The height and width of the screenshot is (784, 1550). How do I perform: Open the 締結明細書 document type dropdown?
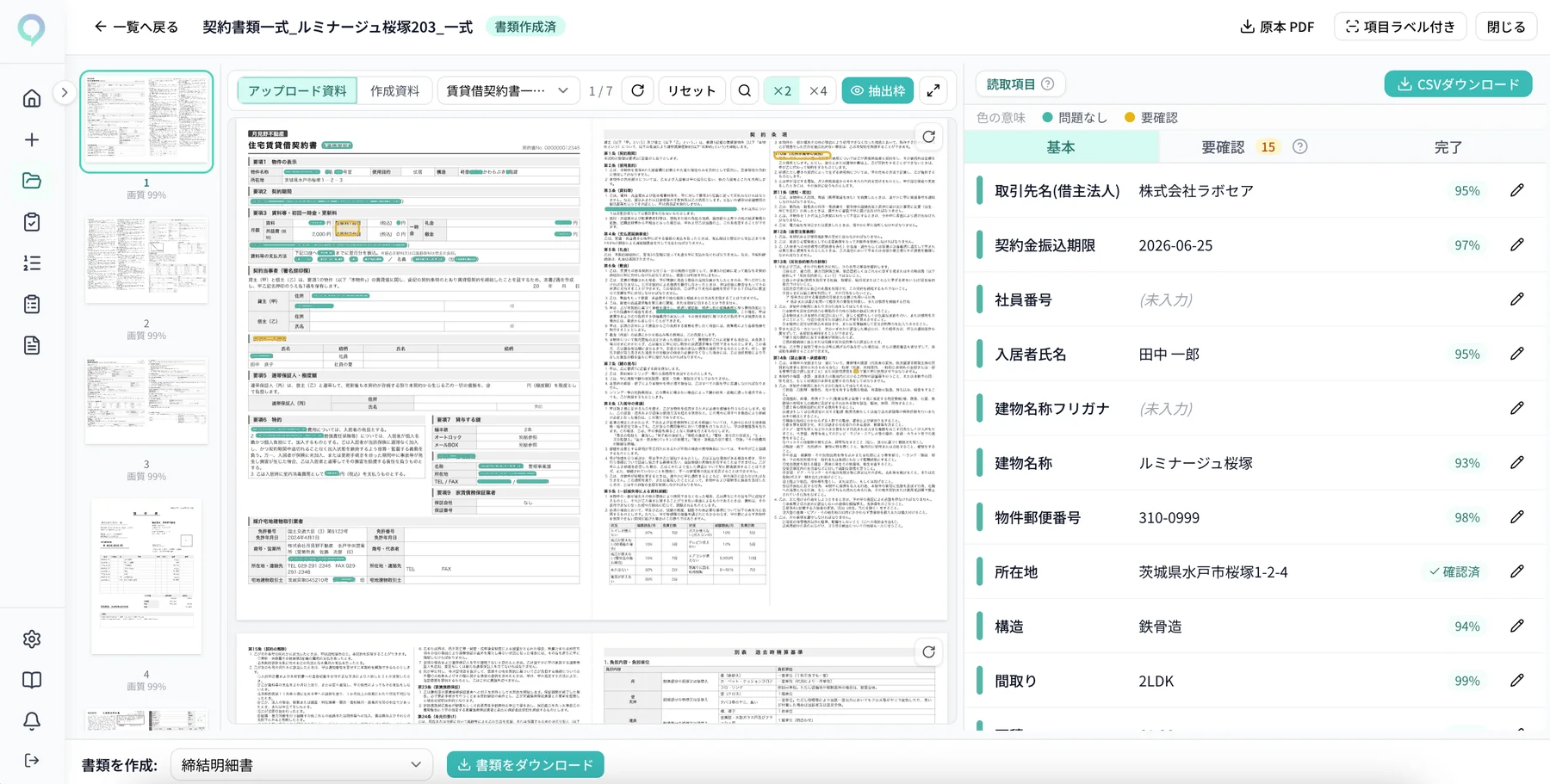pos(301,765)
